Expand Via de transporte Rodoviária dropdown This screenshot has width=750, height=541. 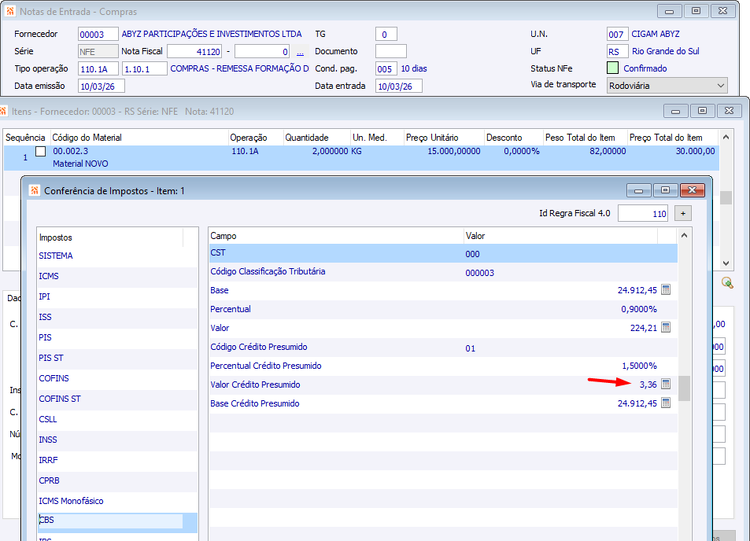(721, 86)
